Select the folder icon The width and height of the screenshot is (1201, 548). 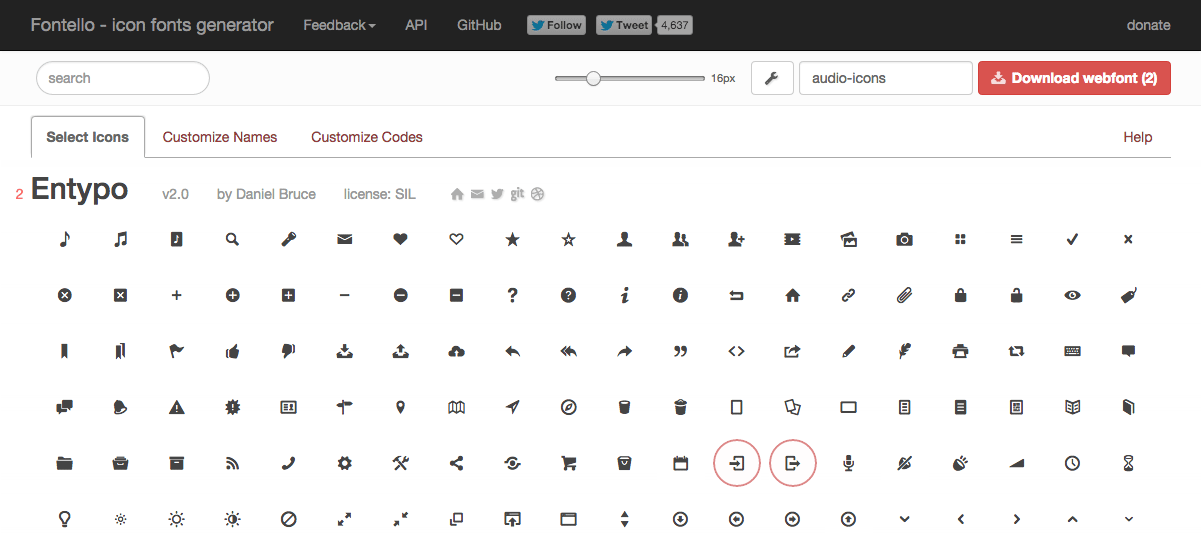pyautogui.click(x=65, y=463)
